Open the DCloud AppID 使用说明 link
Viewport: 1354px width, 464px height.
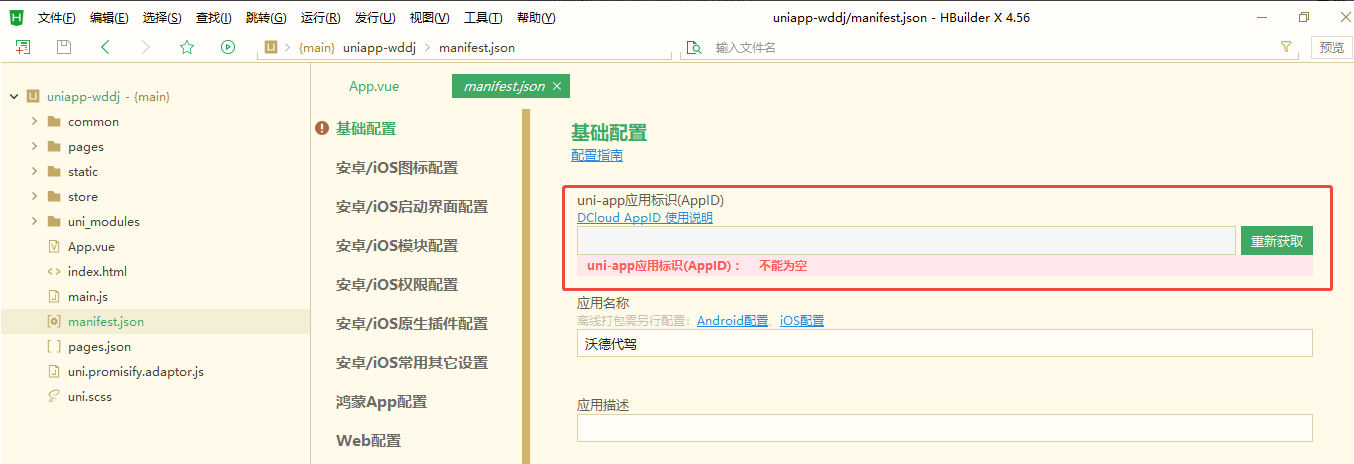tap(645, 218)
